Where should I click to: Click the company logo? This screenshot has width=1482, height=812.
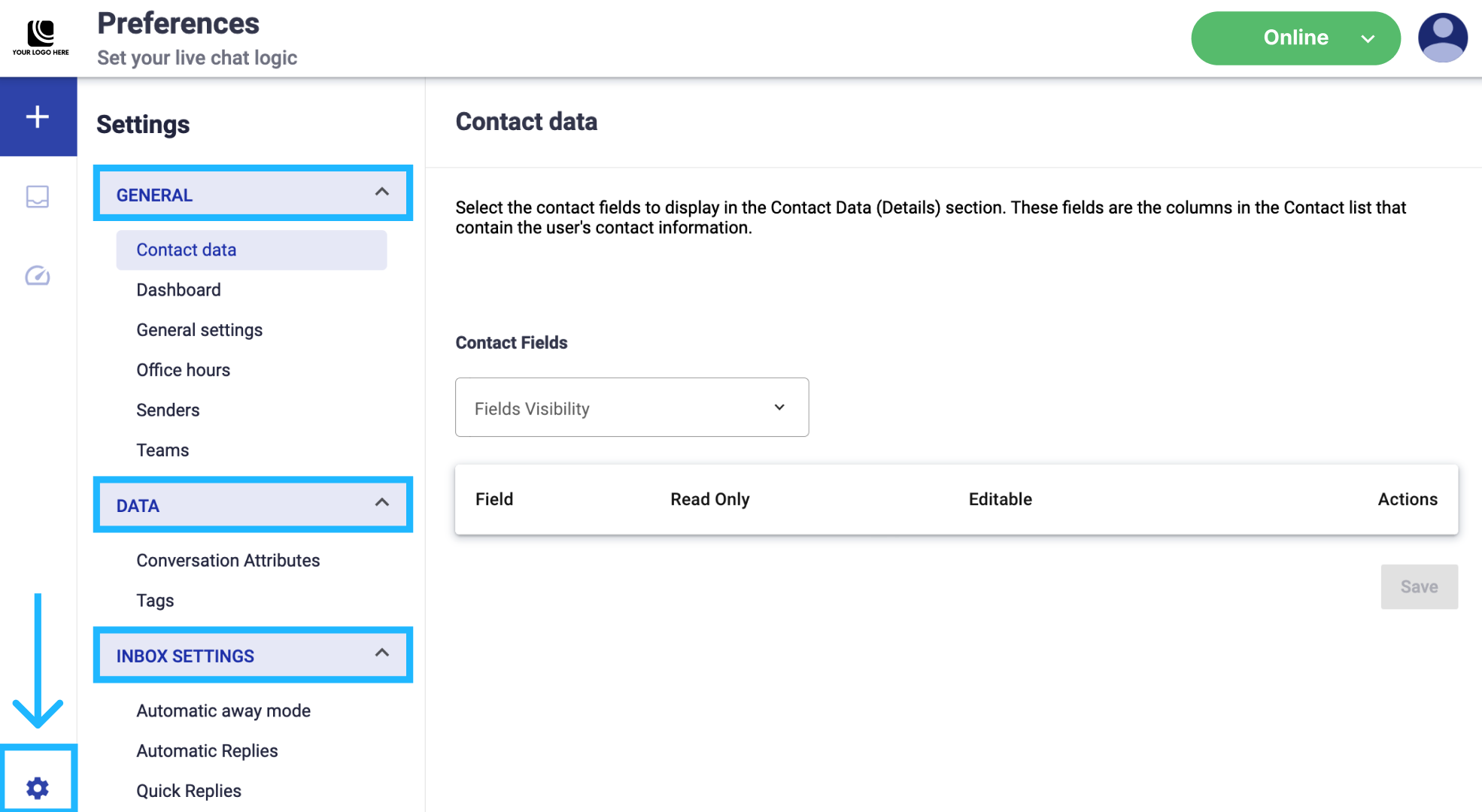pyautogui.click(x=41, y=38)
